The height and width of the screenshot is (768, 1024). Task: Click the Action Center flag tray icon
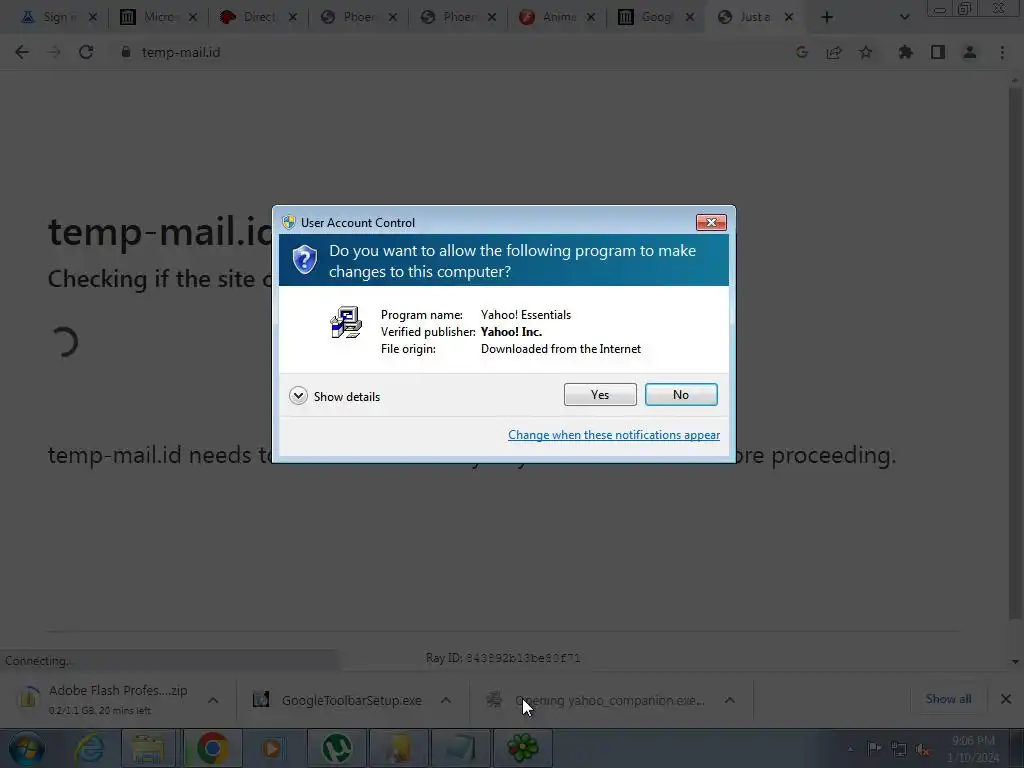point(873,748)
